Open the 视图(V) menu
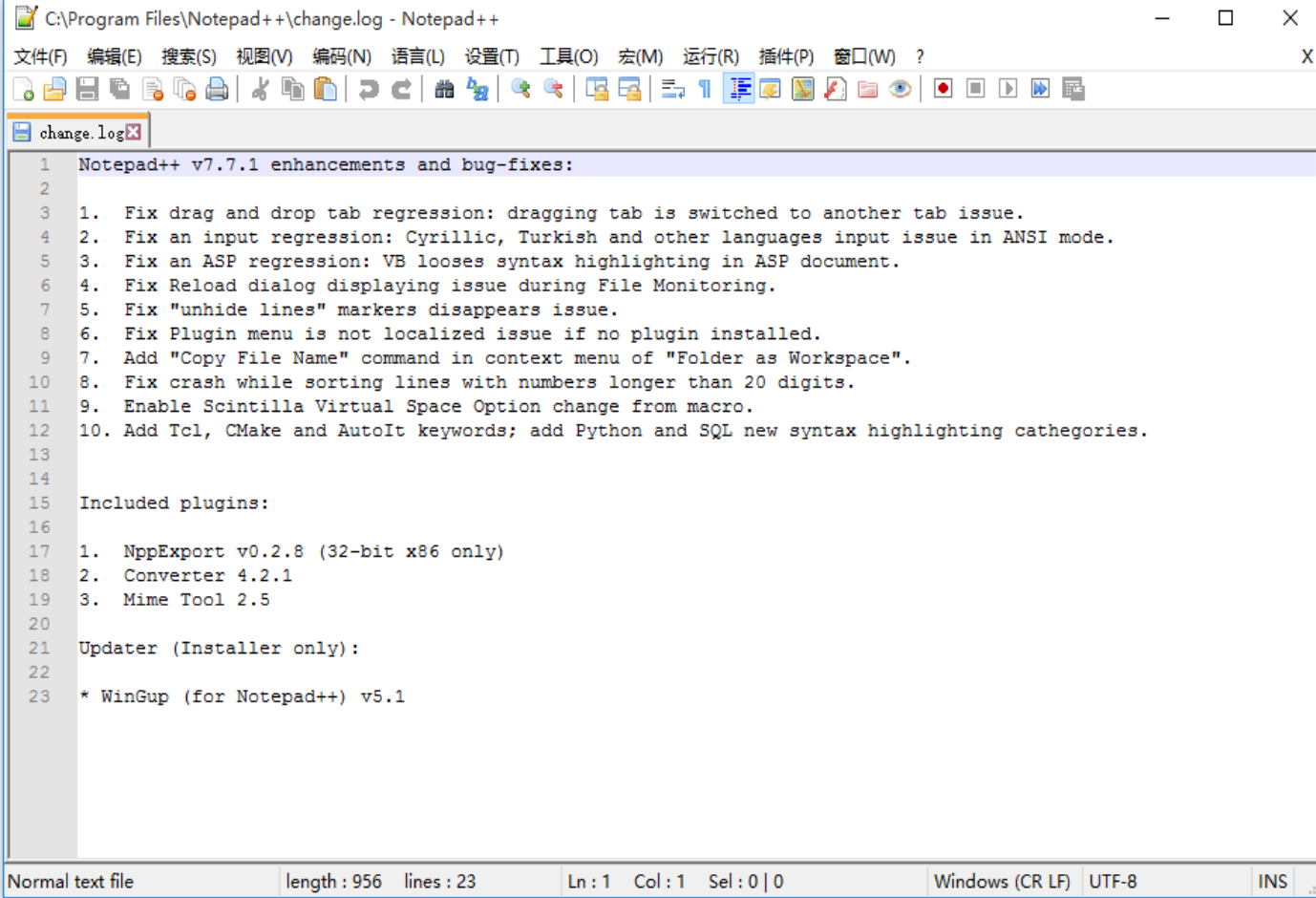Viewport: 1316px width, 898px height. (x=265, y=57)
